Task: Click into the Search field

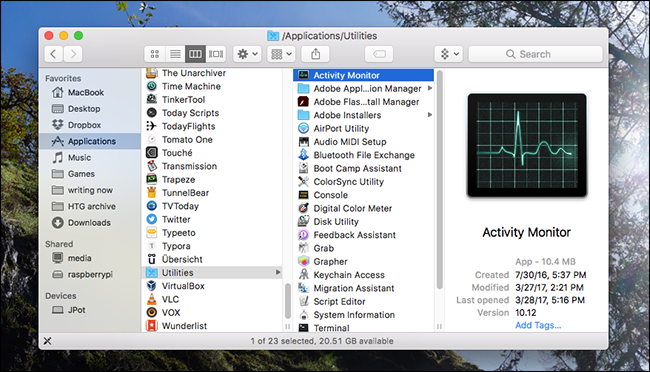Action: pyautogui.click(x=535, y=54)
